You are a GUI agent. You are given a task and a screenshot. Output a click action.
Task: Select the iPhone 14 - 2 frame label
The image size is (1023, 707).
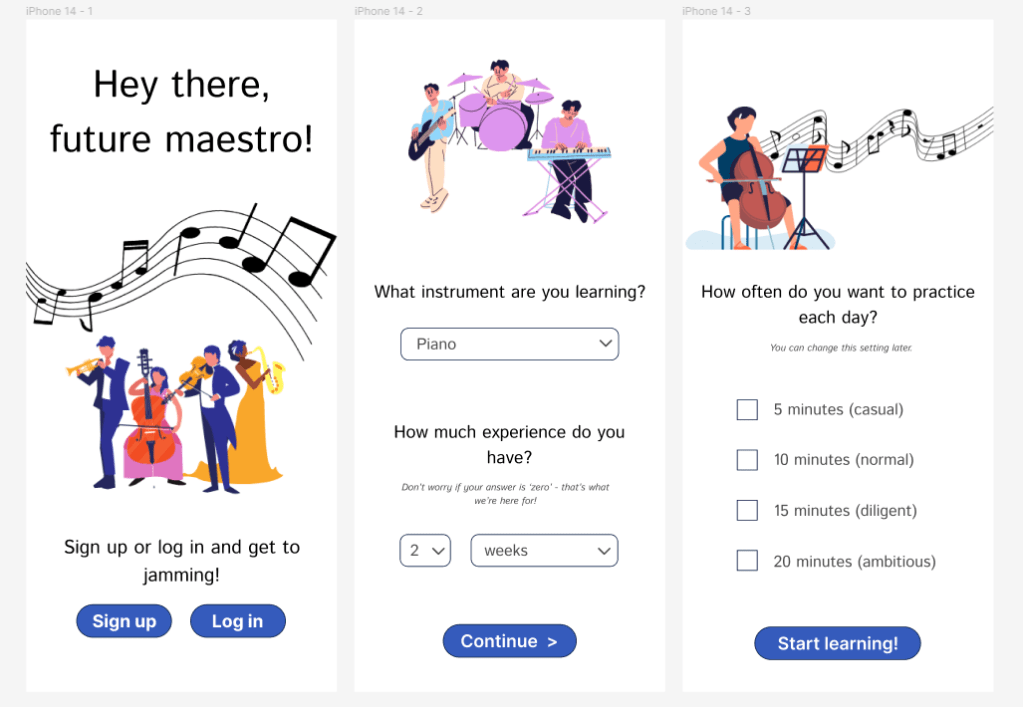388,11
